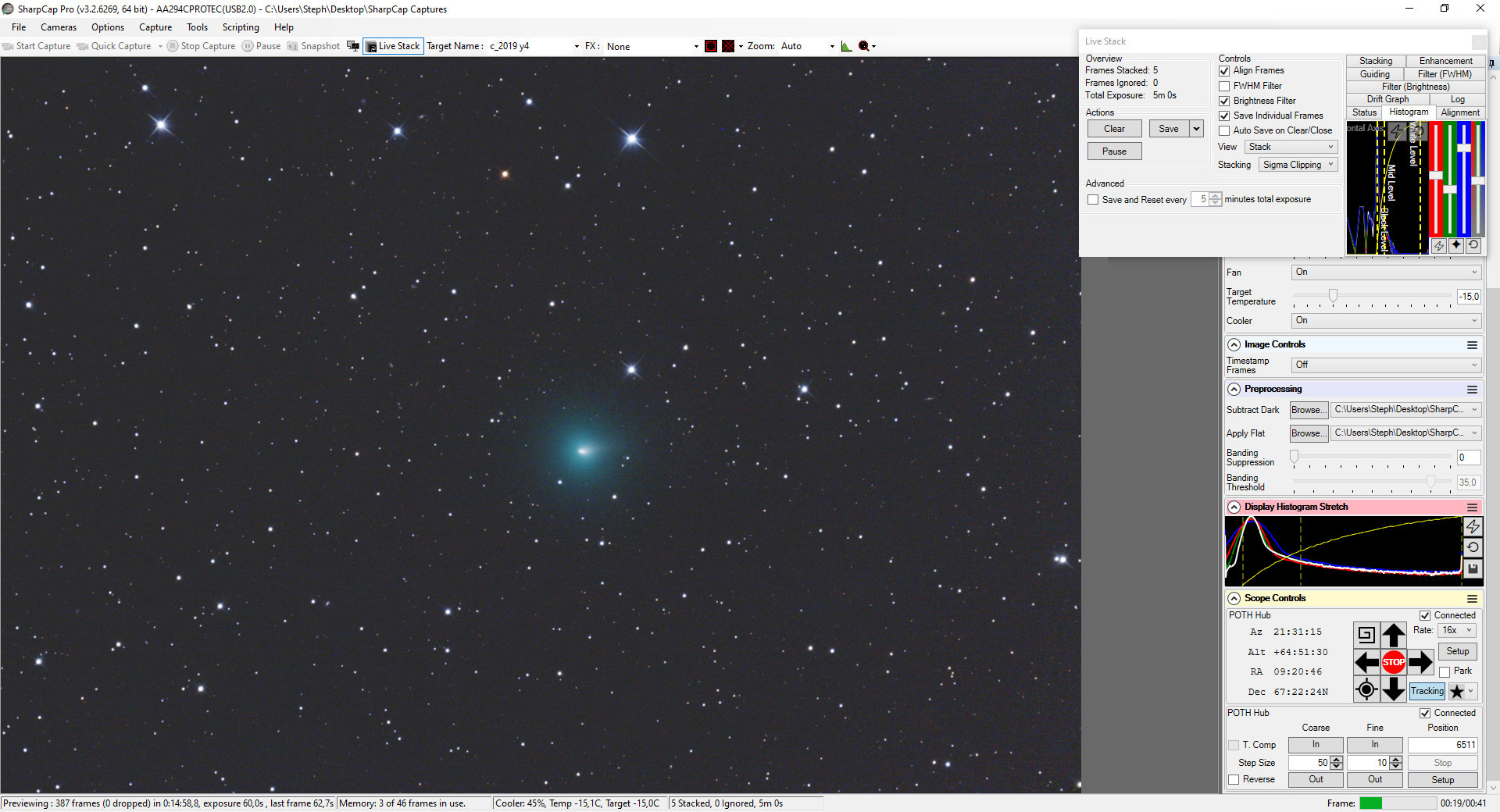Screen dimensions: 1500x812
Task: Switch to the Enhancement tab
Action: pos(1445,61)
